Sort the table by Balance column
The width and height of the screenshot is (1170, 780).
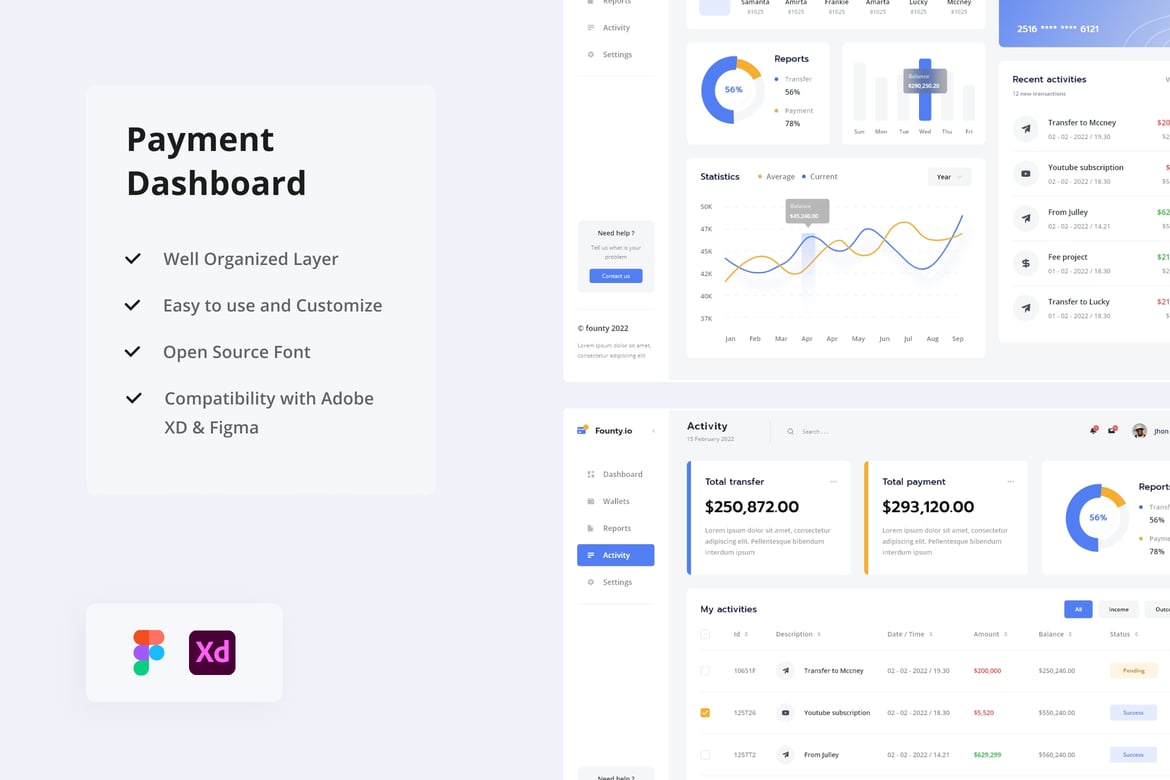point(1055,634)
